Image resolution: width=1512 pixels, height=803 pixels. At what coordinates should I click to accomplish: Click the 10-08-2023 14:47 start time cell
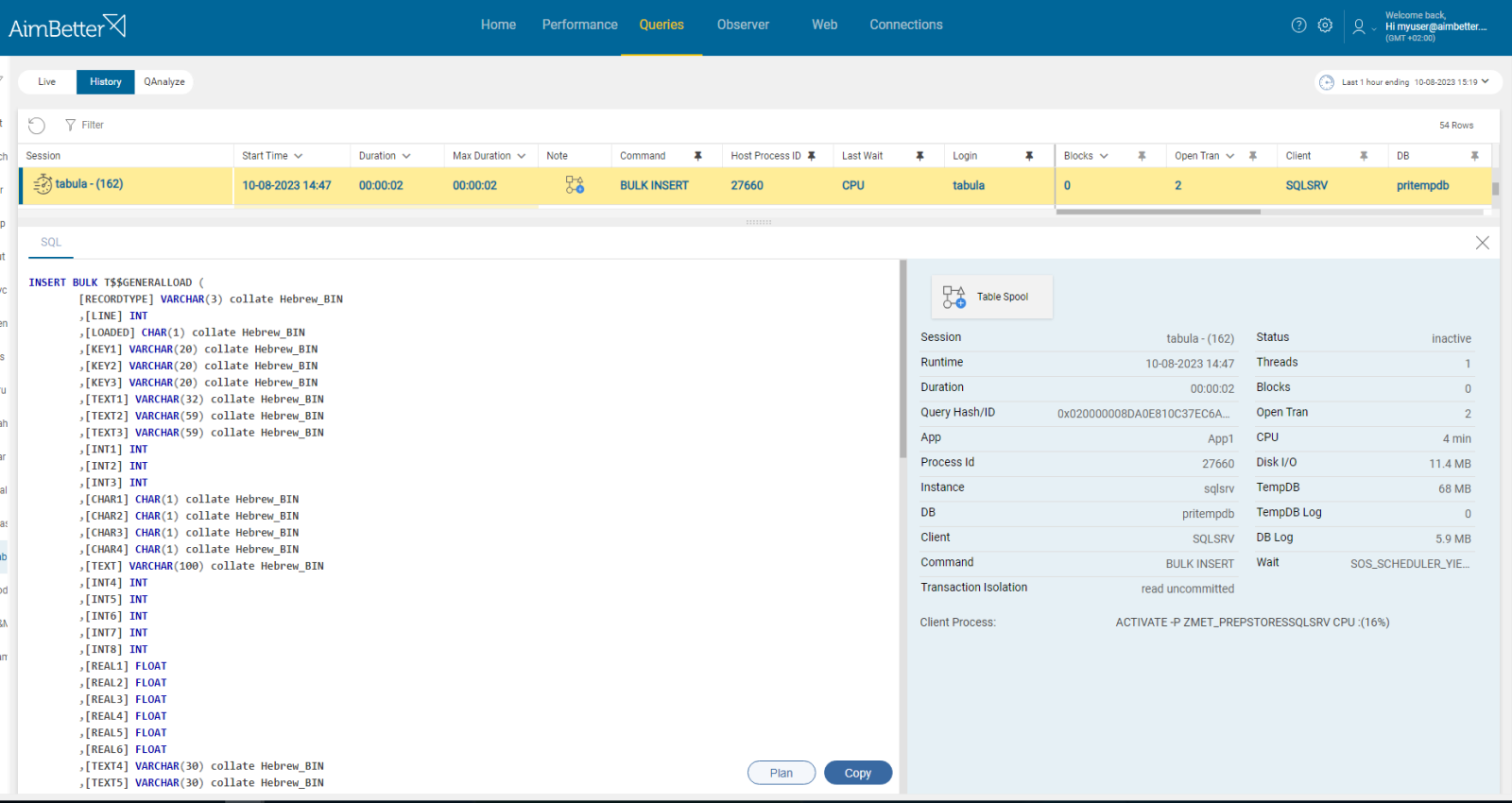286,185
